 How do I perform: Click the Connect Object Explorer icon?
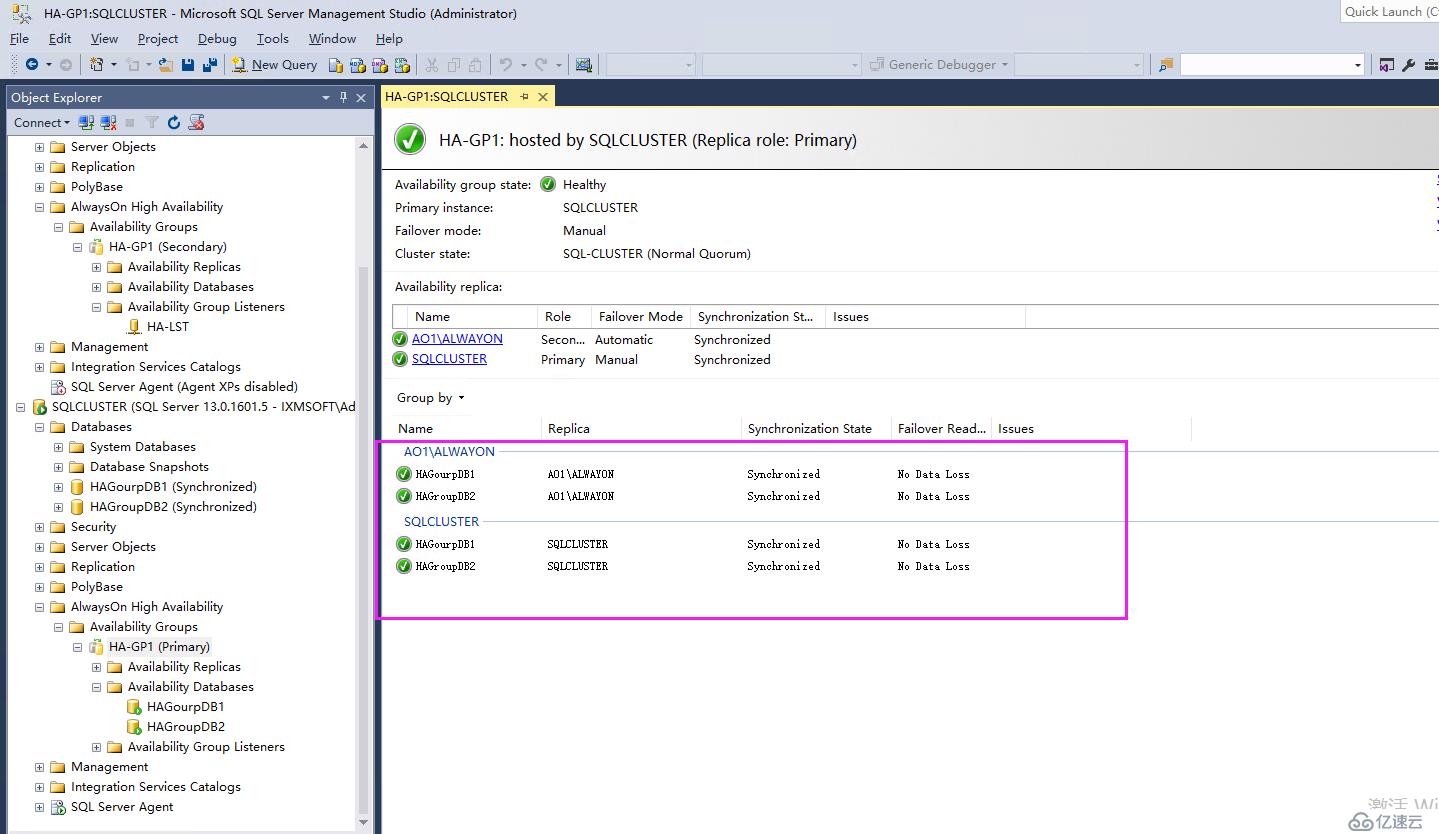click(x=87, y=123)
